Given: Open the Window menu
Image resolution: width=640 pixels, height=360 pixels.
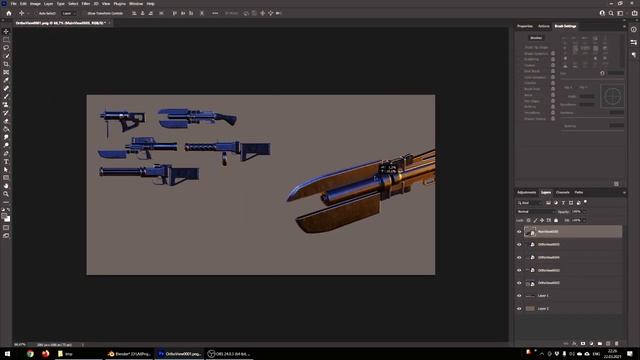Looking at the screenshot, I should click(x=136, y=4).
